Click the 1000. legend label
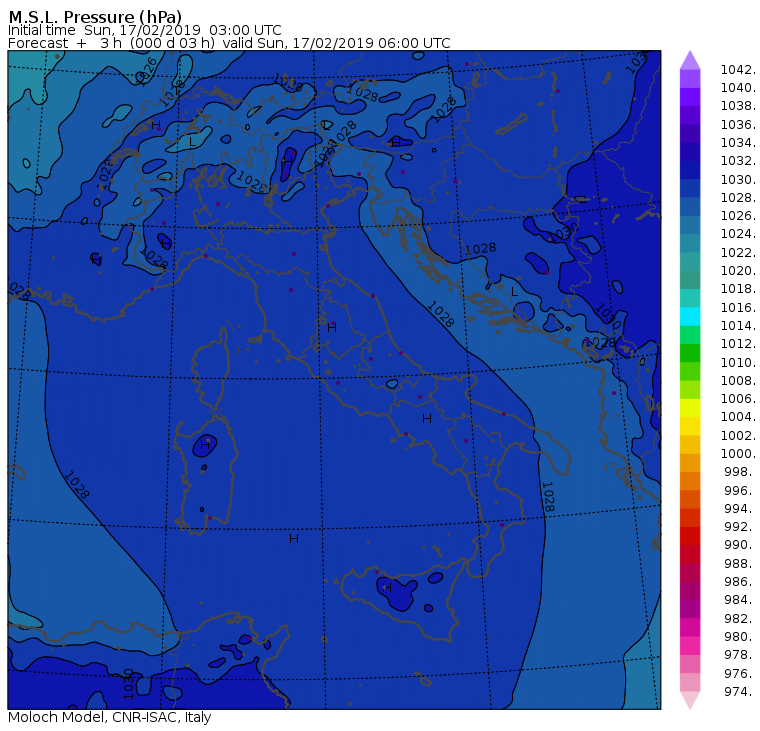The width and height of the screenshot is (760, 731). point(738,454)
